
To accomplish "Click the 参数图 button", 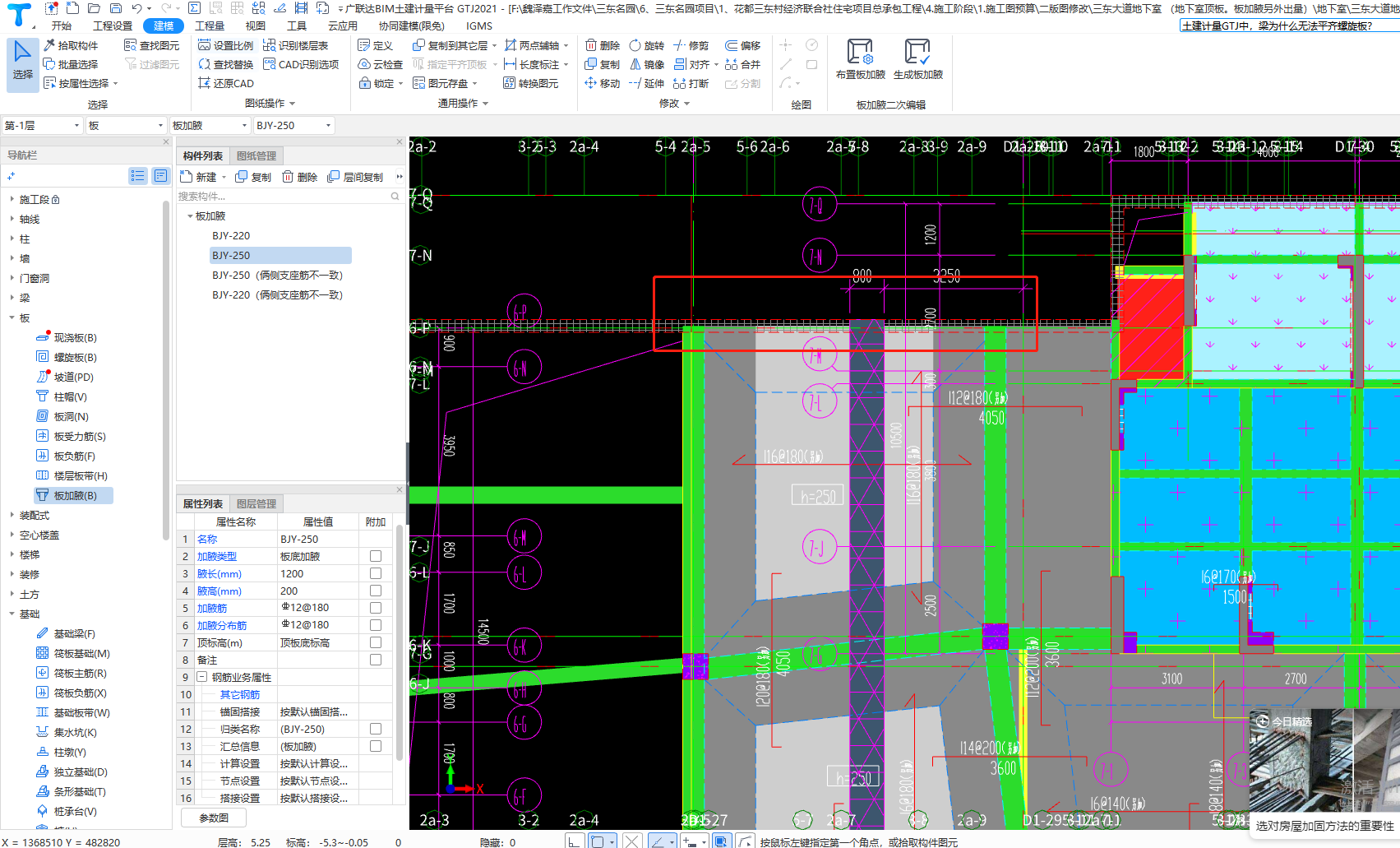I will point(214,818).
